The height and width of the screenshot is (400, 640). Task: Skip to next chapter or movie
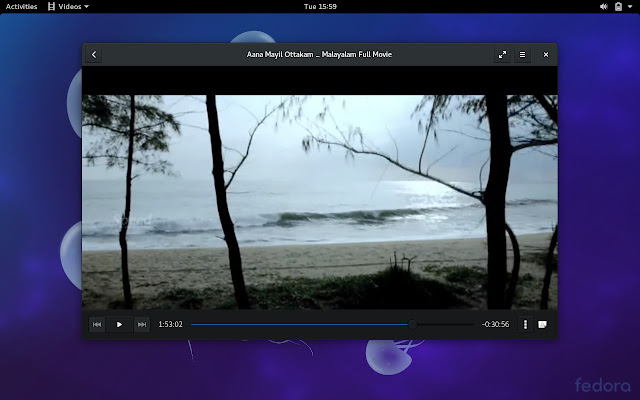(142, 324)
